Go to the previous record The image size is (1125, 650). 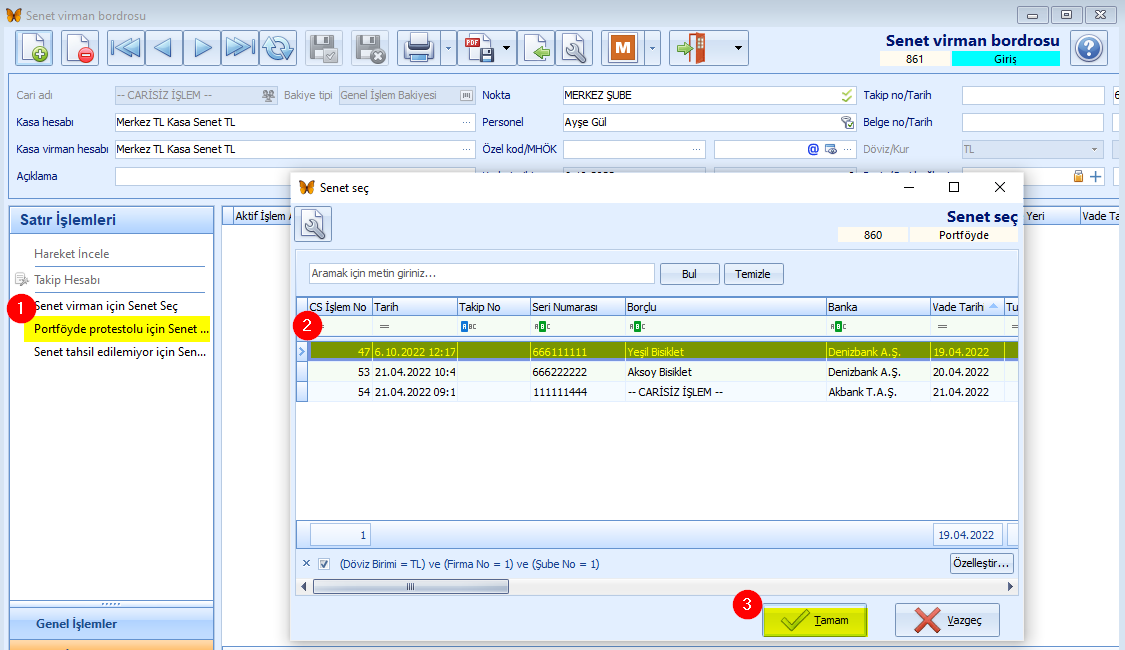[164, 48]
